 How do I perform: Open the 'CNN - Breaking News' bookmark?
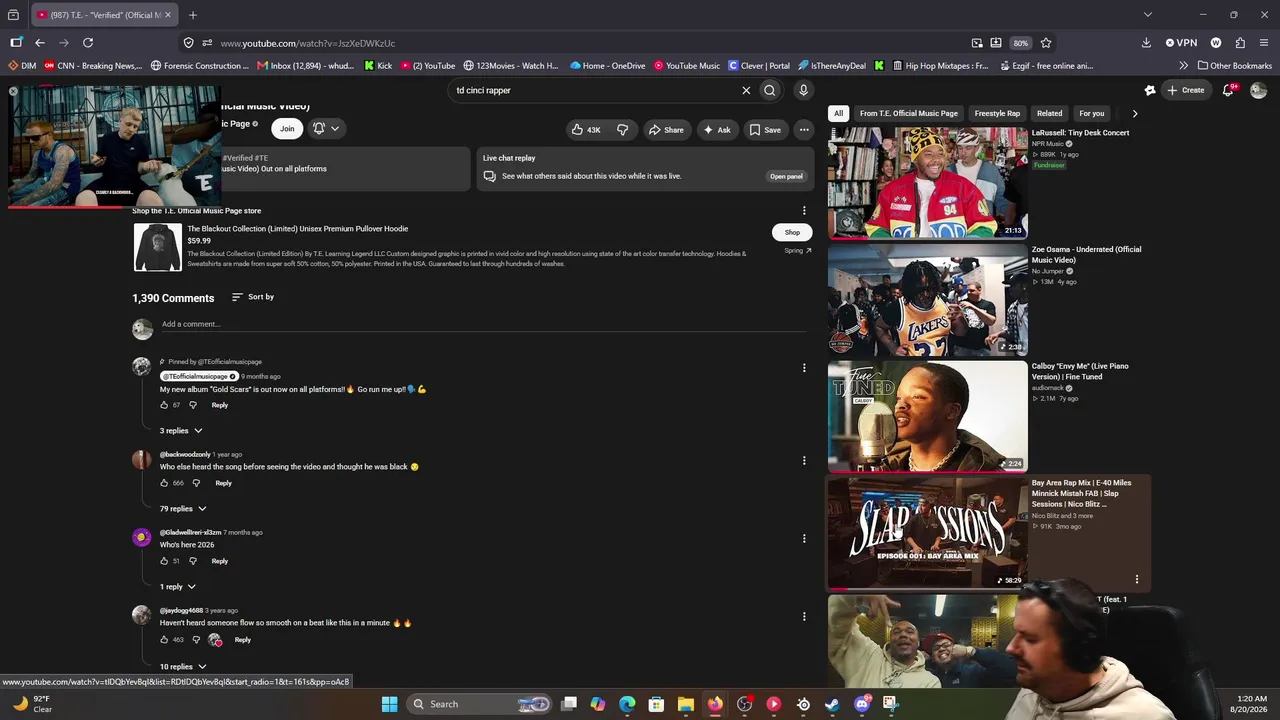(93, 66)
